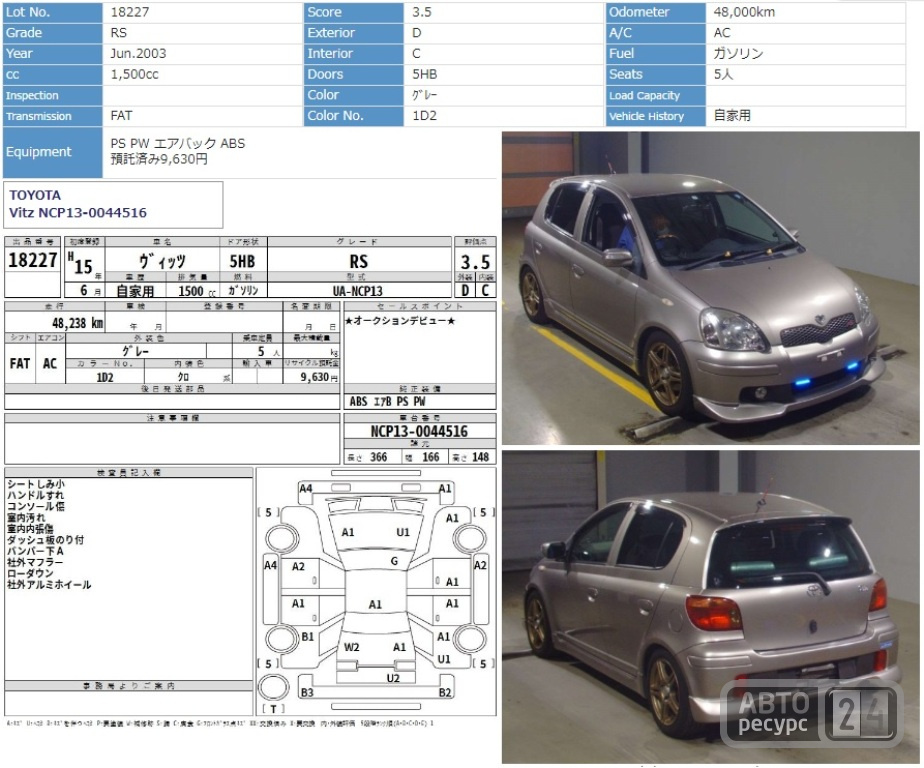The height and width of the screenshot is (768, 924).
Task: Select the color number 1D2 value
Action: click(424, 116)
